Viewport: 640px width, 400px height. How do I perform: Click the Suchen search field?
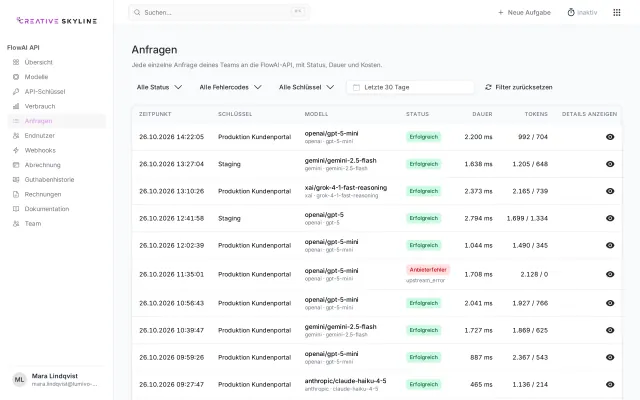coord(219,13)
